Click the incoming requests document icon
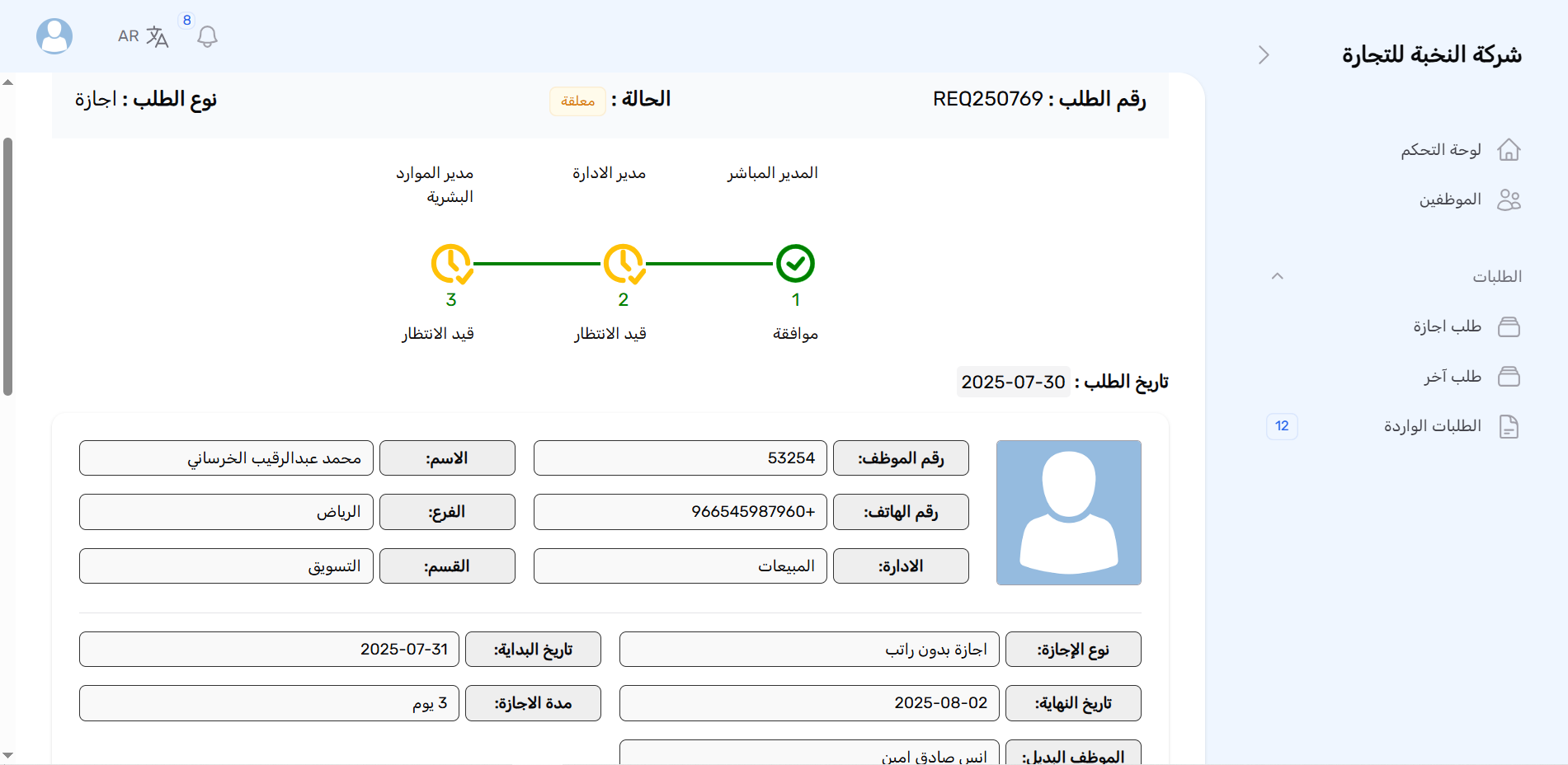This screenshot has height=765, width=1568. [1509, 427]
